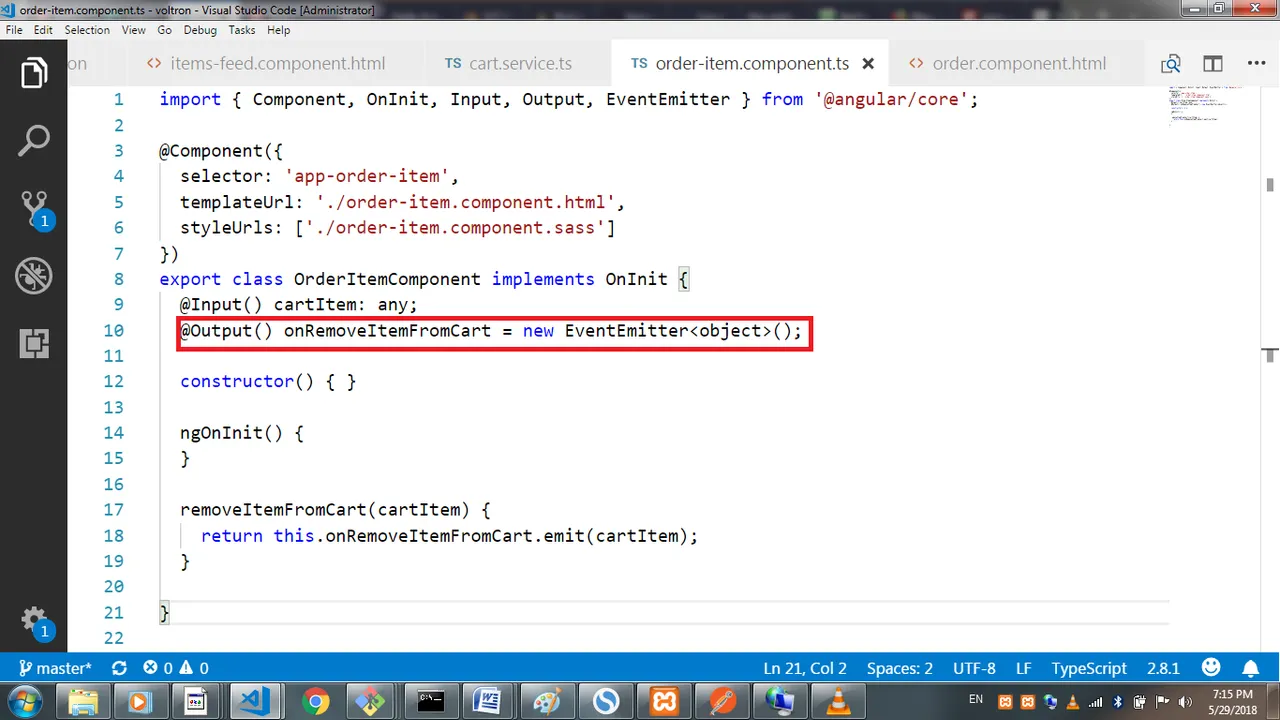Click the 'app-order-item' selector string
The height and width of the screenshot is (720, 1280).
[366, 176]
